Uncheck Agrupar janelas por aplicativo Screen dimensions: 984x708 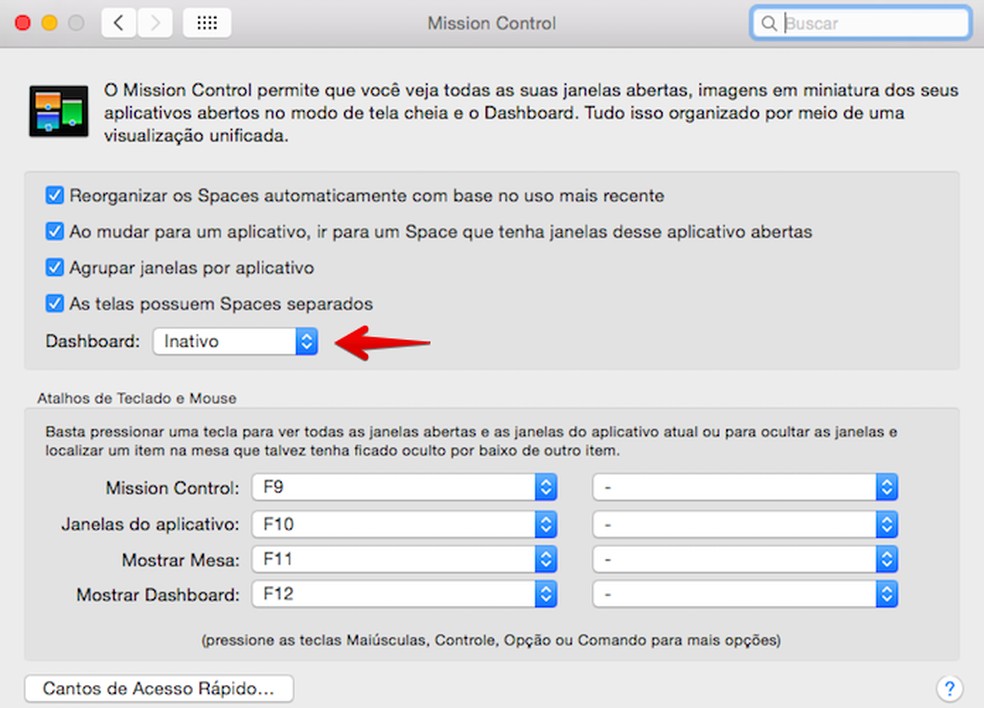53,268
